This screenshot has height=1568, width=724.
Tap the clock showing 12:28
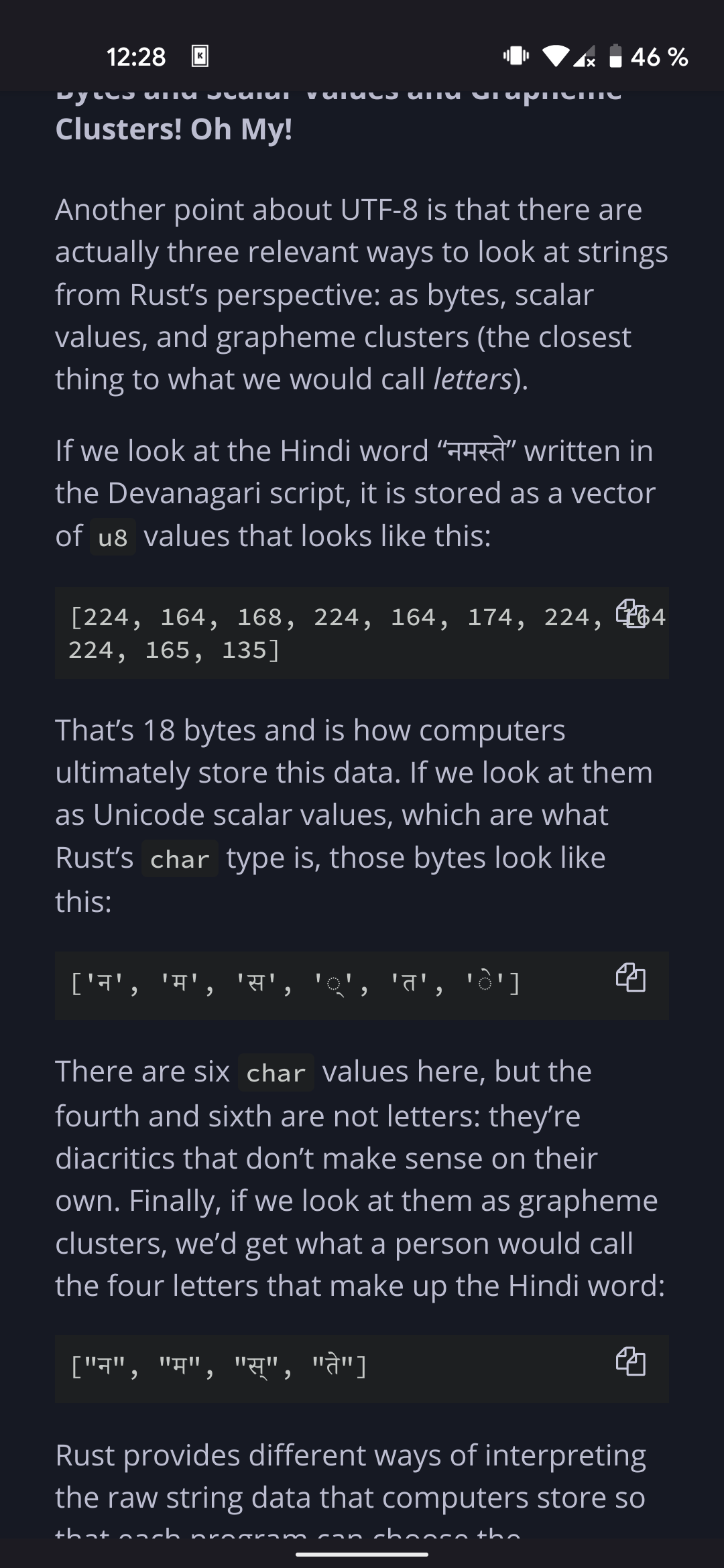coord(135,56)
